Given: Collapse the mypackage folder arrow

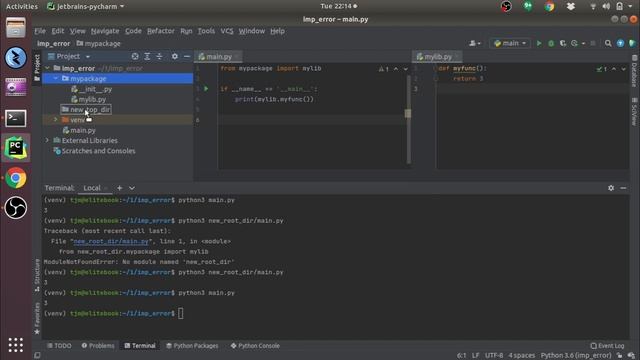Looking at the screenshot, I should 56,78.
